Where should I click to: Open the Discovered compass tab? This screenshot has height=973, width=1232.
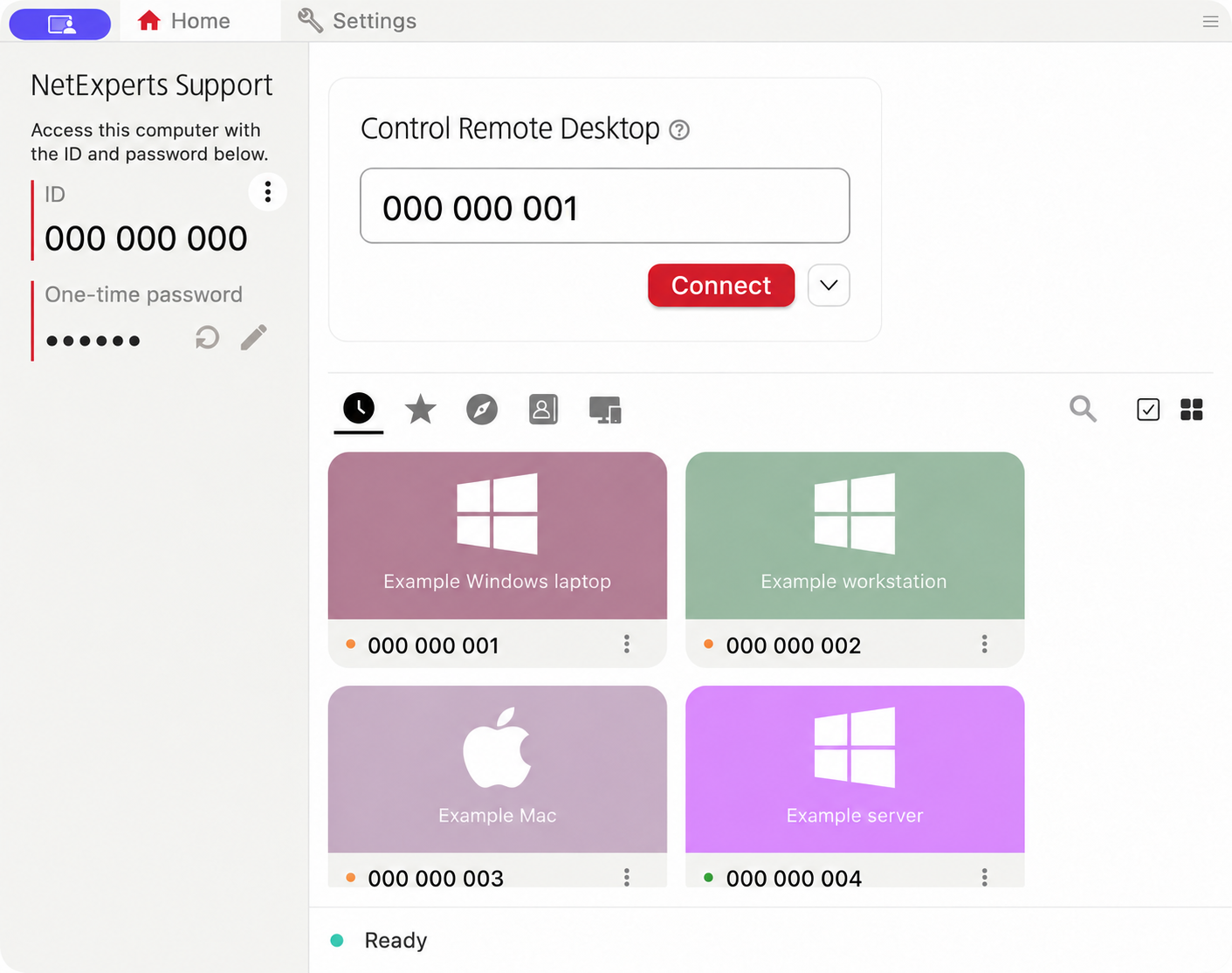click(482, 409)
